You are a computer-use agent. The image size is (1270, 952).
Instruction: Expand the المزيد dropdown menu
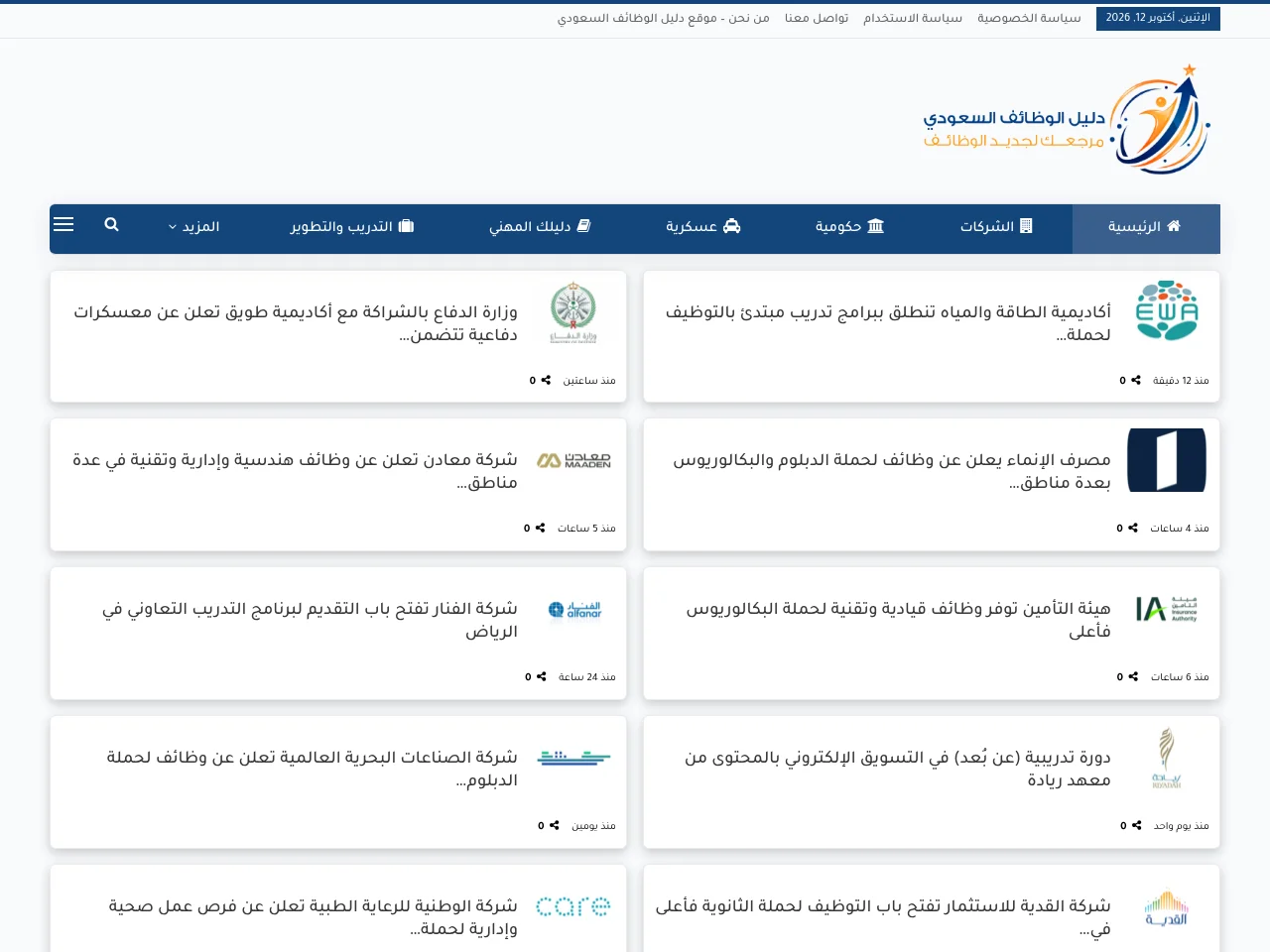click(x=193, y=226)
